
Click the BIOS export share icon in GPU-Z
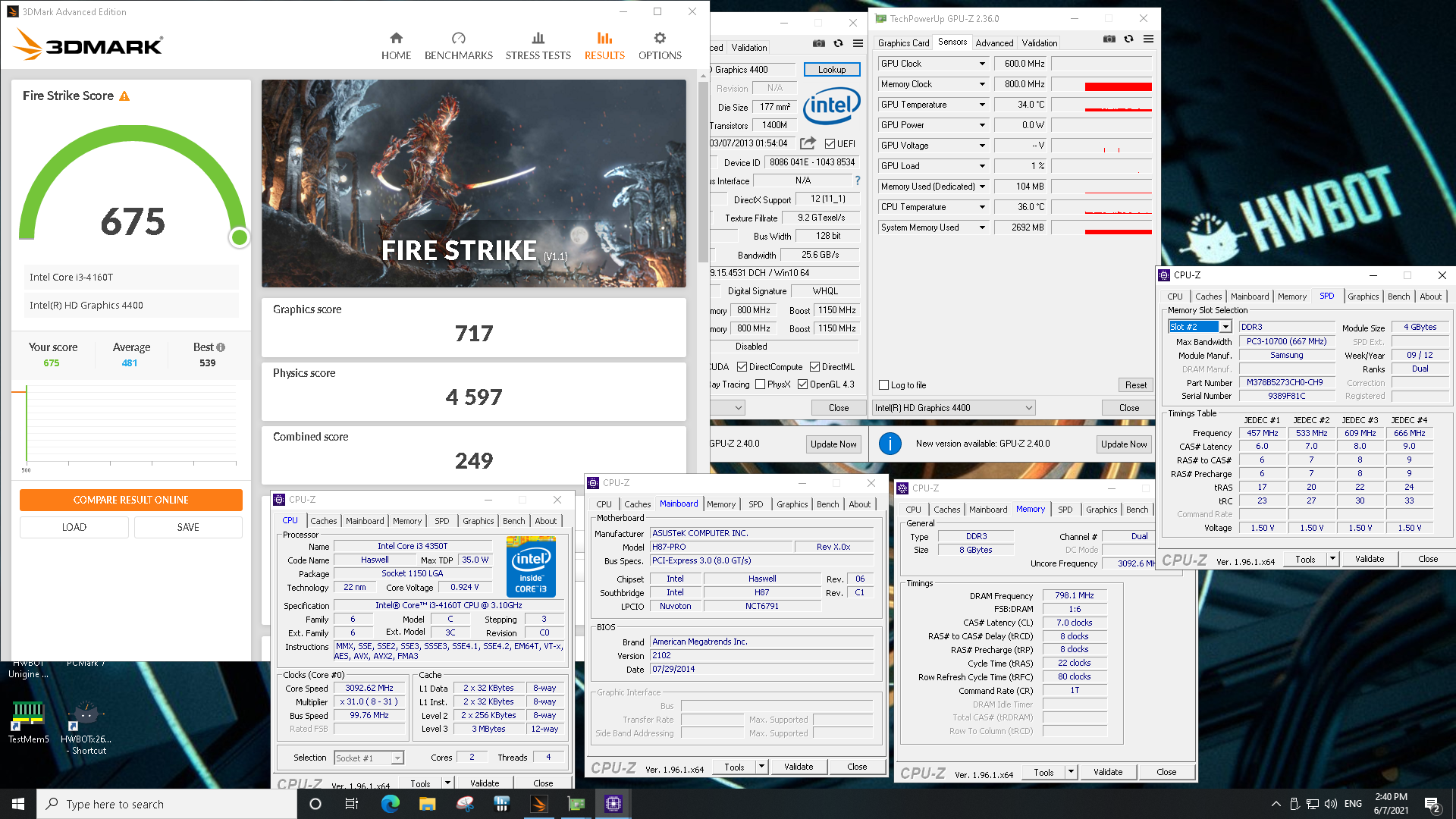pos(808,143)
